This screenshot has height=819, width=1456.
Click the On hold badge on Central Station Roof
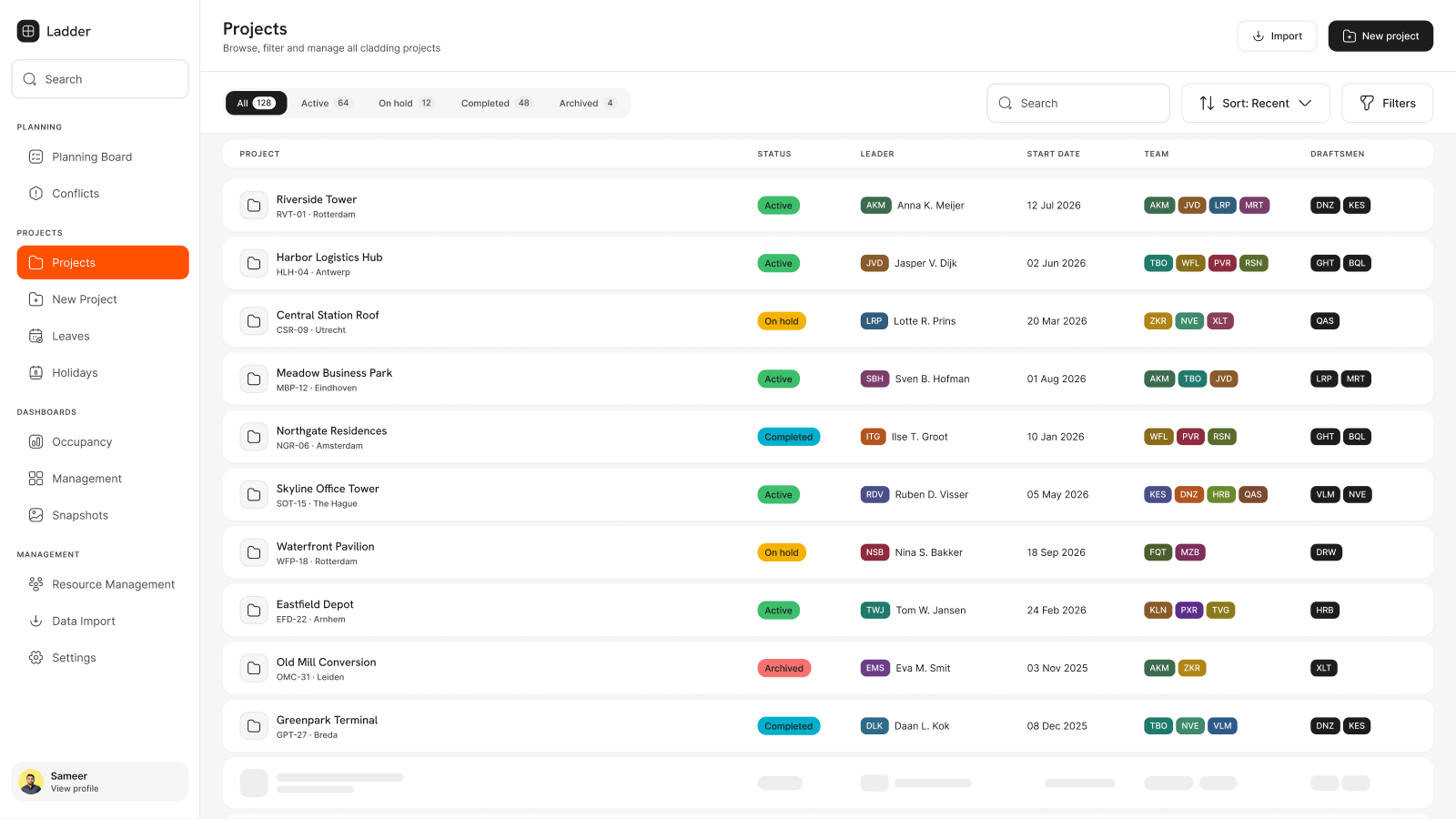[782, 321]
